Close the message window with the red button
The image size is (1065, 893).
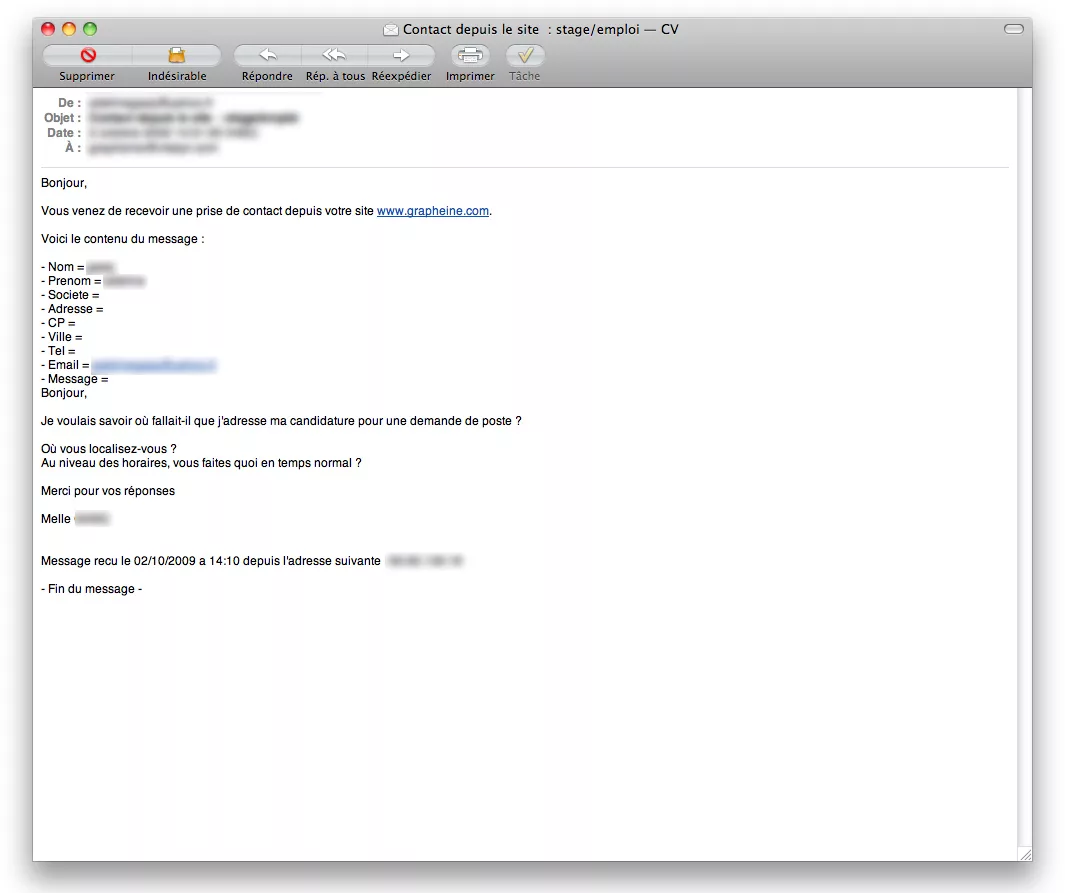pos(48,30)
